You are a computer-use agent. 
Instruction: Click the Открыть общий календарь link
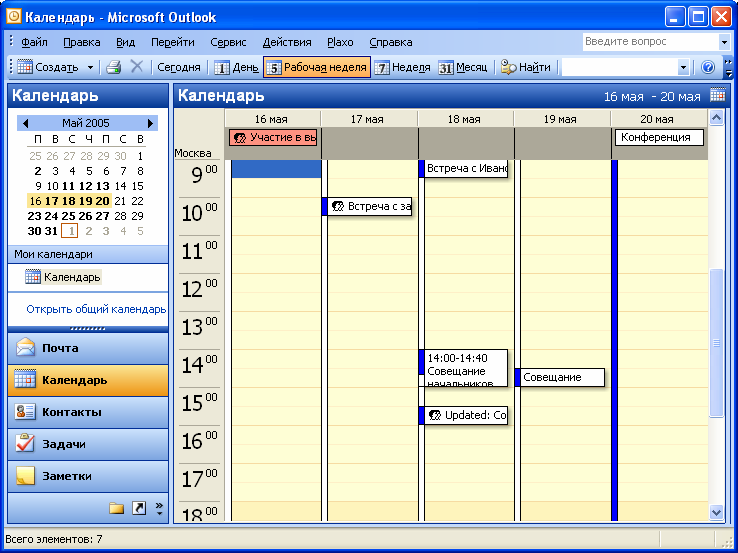[96, 309]
